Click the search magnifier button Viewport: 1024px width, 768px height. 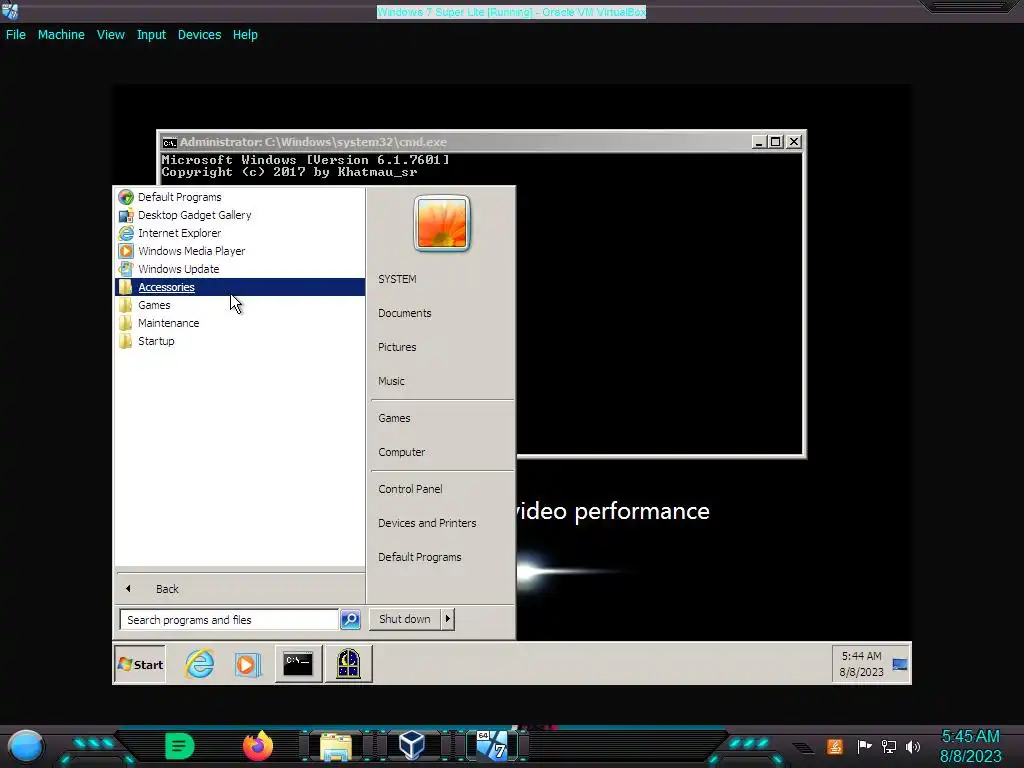(350, 619)
